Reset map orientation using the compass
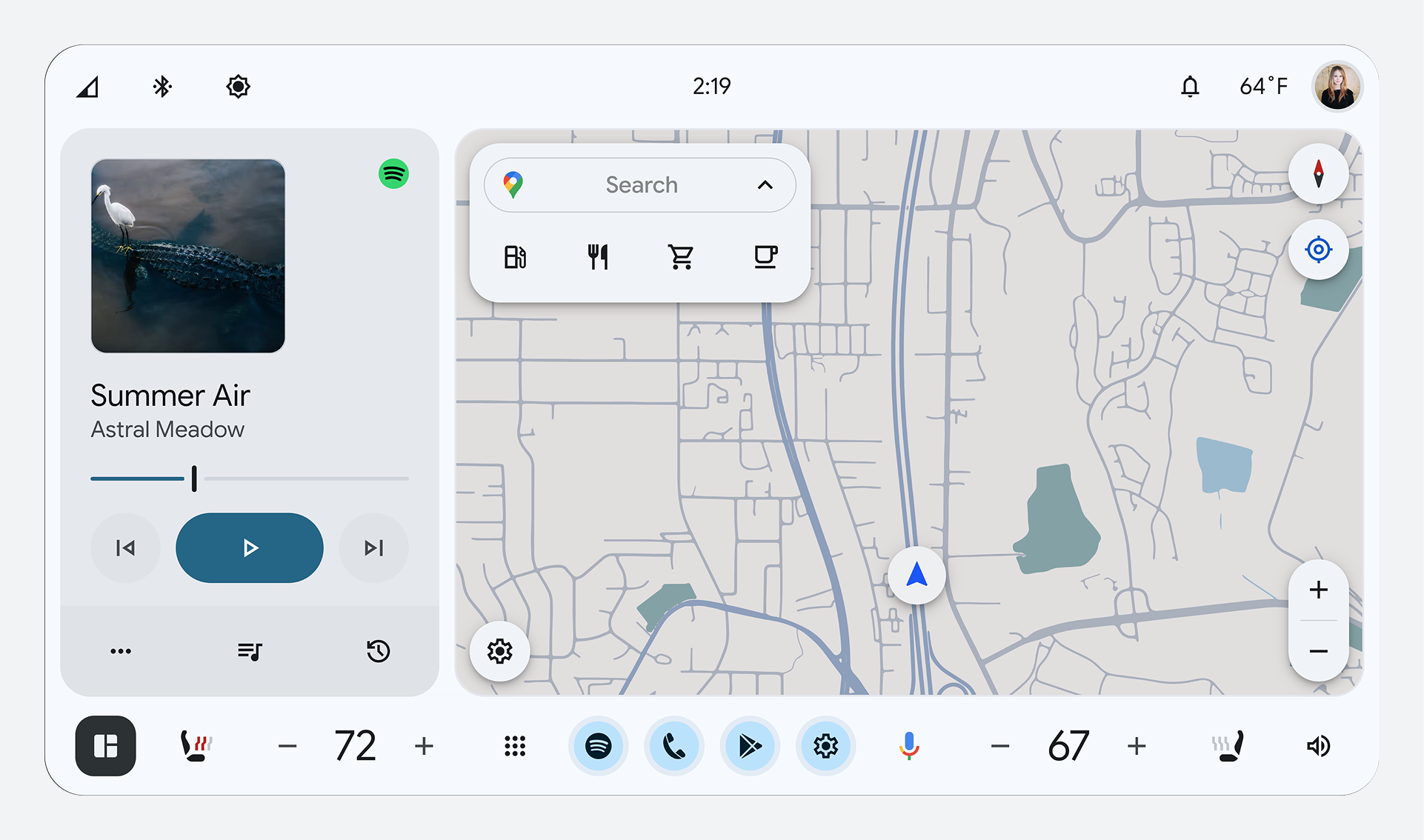The height and width of the screenshot is (840, 1424). pos(1318,173)
